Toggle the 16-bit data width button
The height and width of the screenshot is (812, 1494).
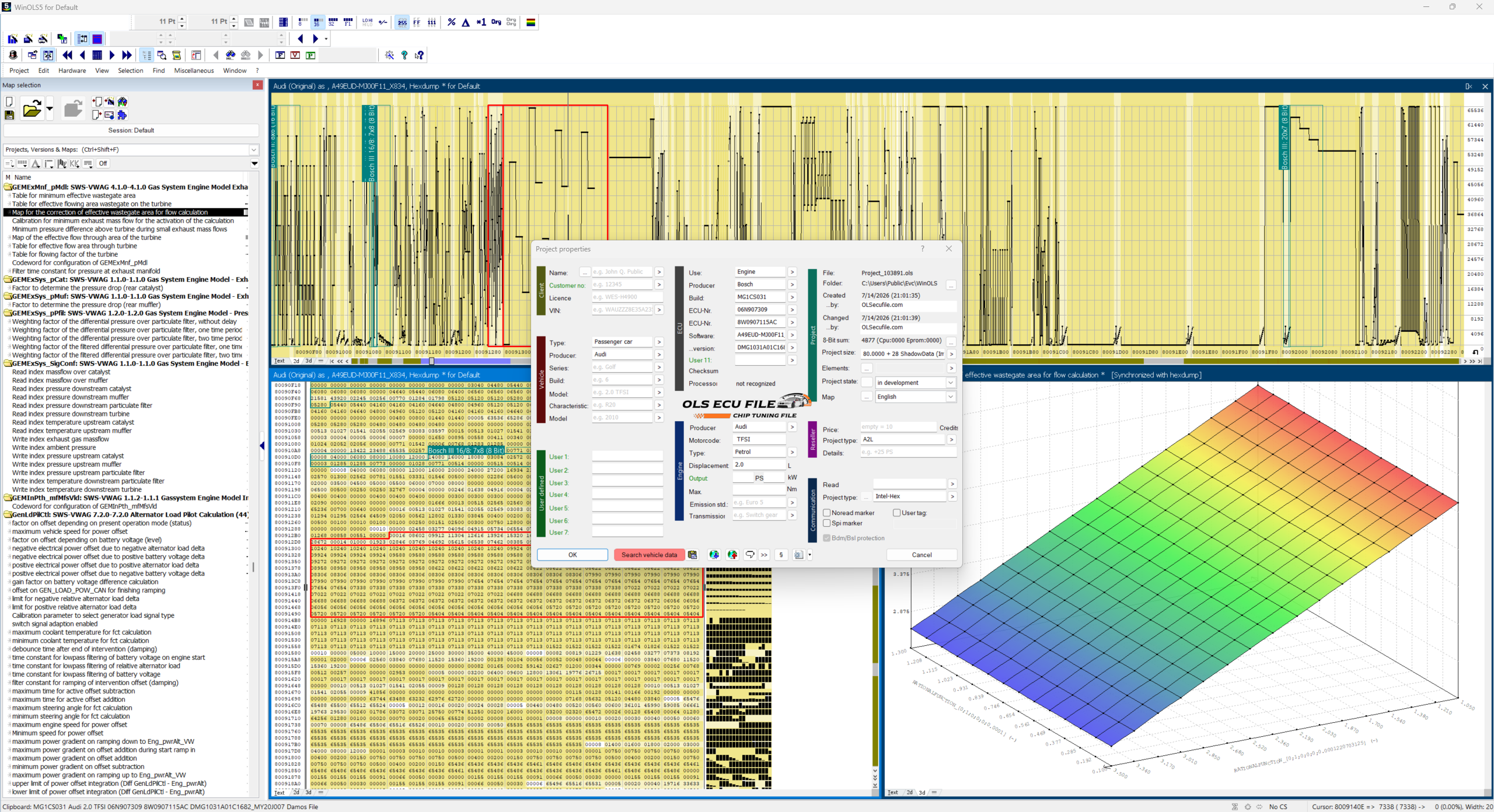pyautogui.click(x=317, y=22)
